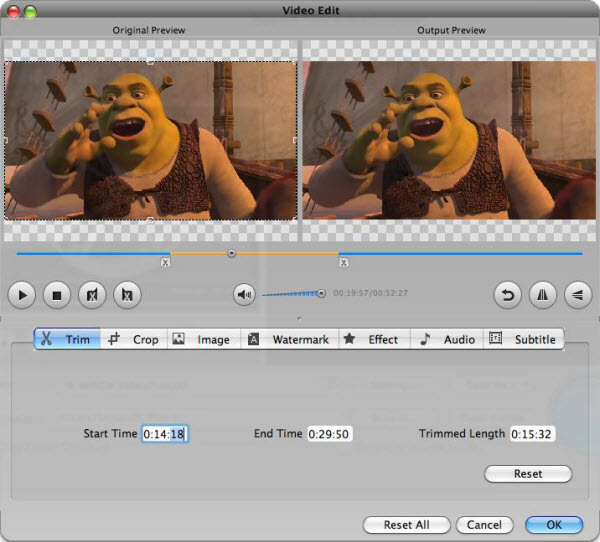Screen dimensions: 600x542
Task: Open the Subtitle tab
Action: [523, 339]
